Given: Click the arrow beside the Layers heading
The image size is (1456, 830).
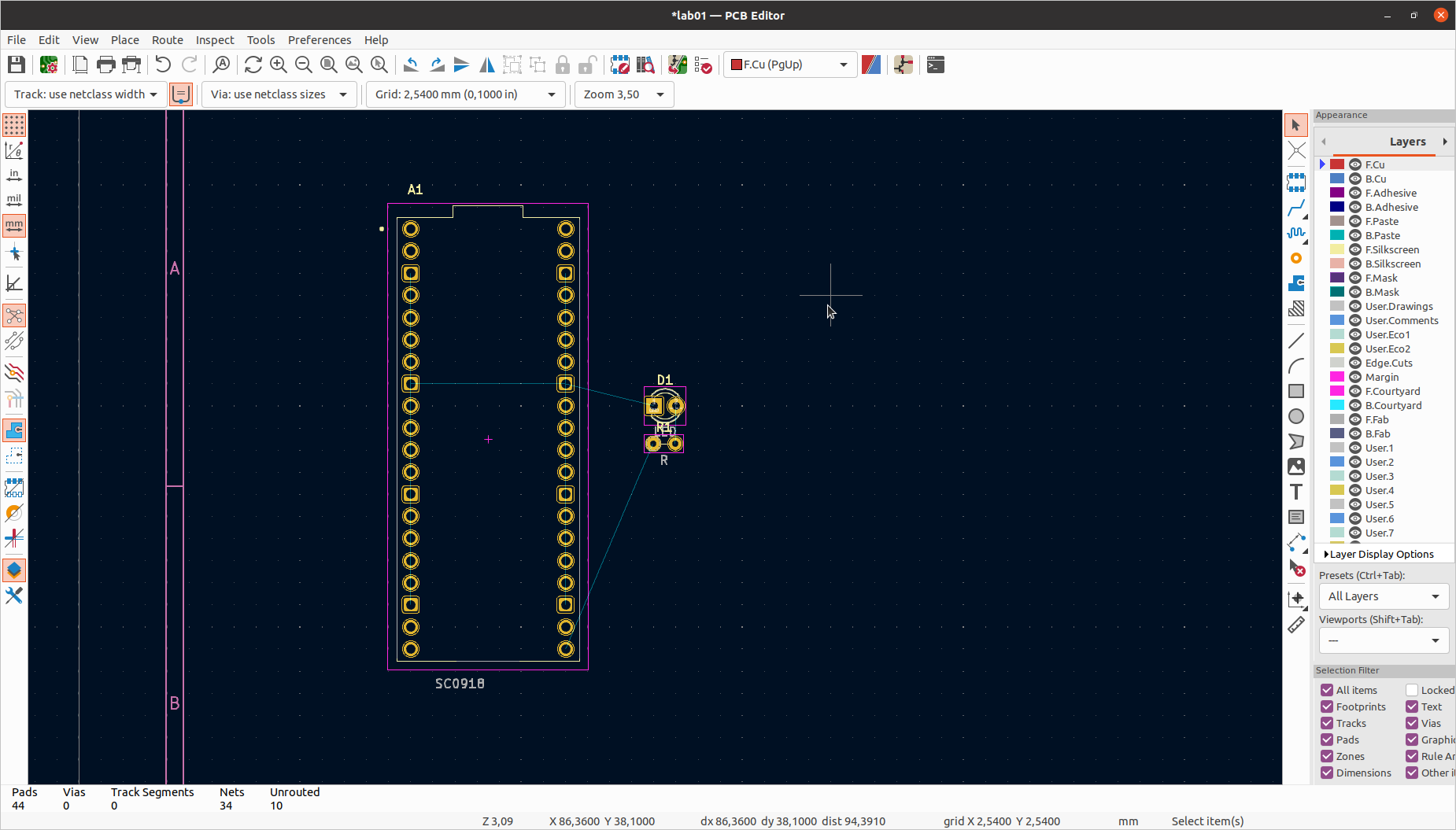Looking at the screenshot, I should pyautogui.click(x=1447, y=142).
